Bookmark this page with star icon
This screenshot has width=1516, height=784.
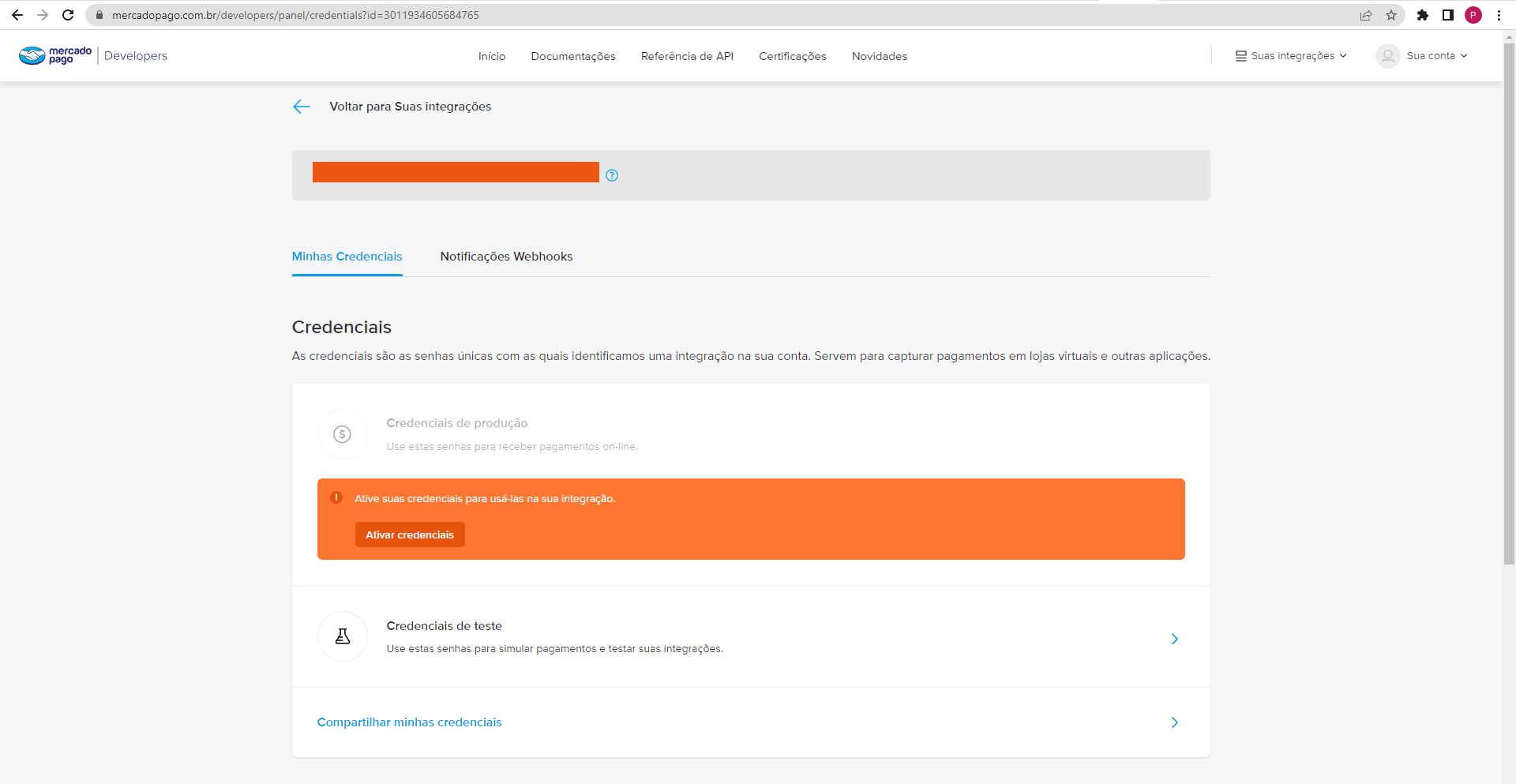pyautogui.click(x=1391, y=15)
